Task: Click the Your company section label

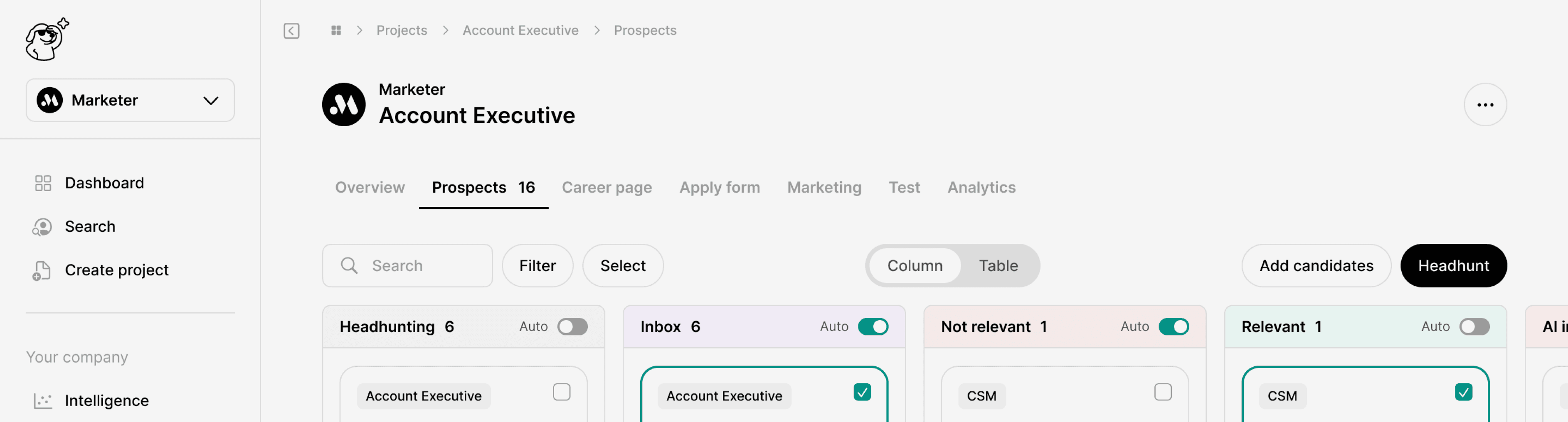Action: point(77,358)
